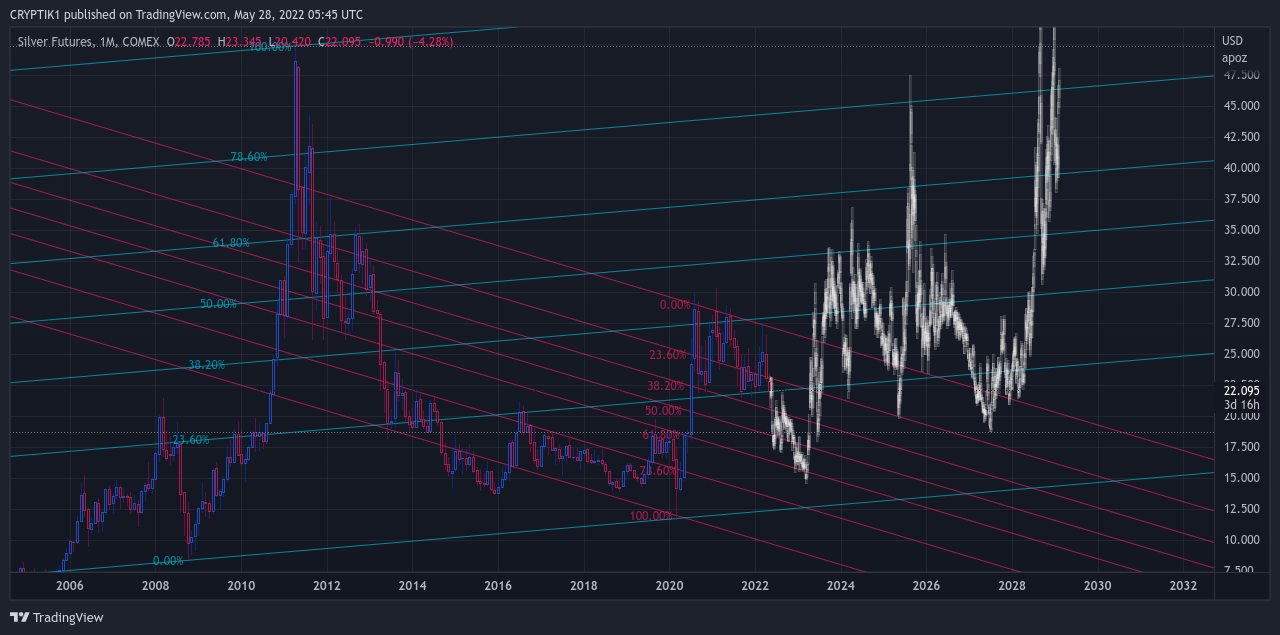This screenshot has width=1280, height=635.
Task: Click the High value 23.345
Action: [243, 42]
